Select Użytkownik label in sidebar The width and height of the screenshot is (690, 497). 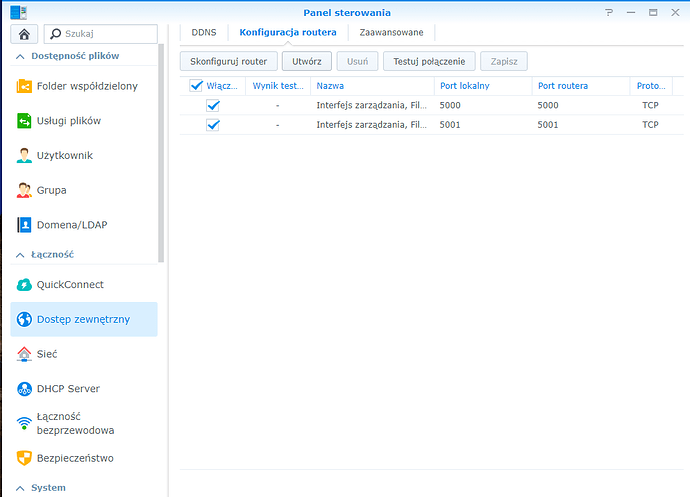[x=65, y=155]
